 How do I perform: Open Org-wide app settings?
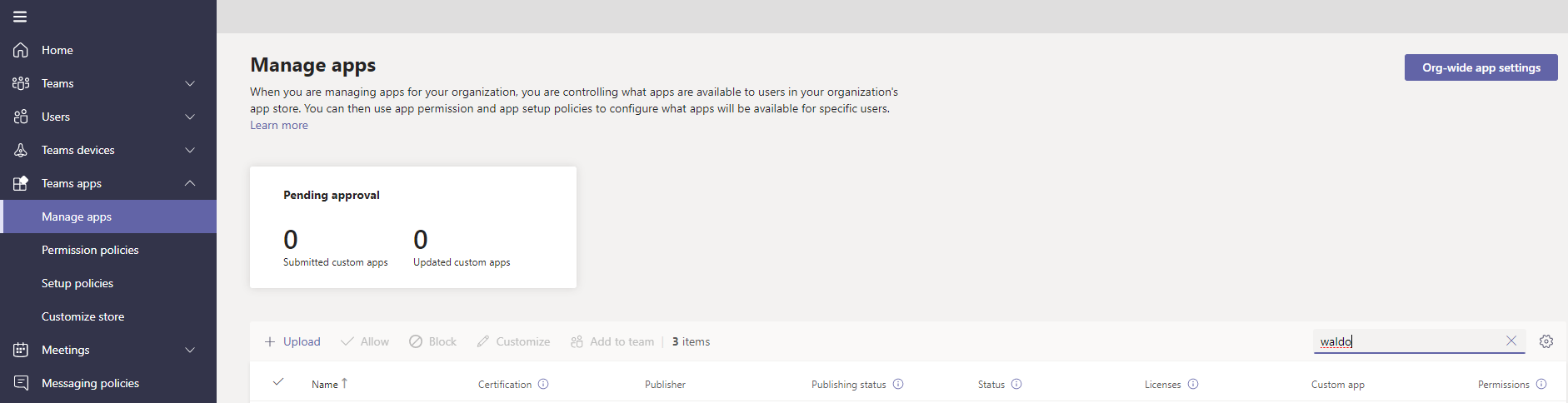tap(1481, 67)
